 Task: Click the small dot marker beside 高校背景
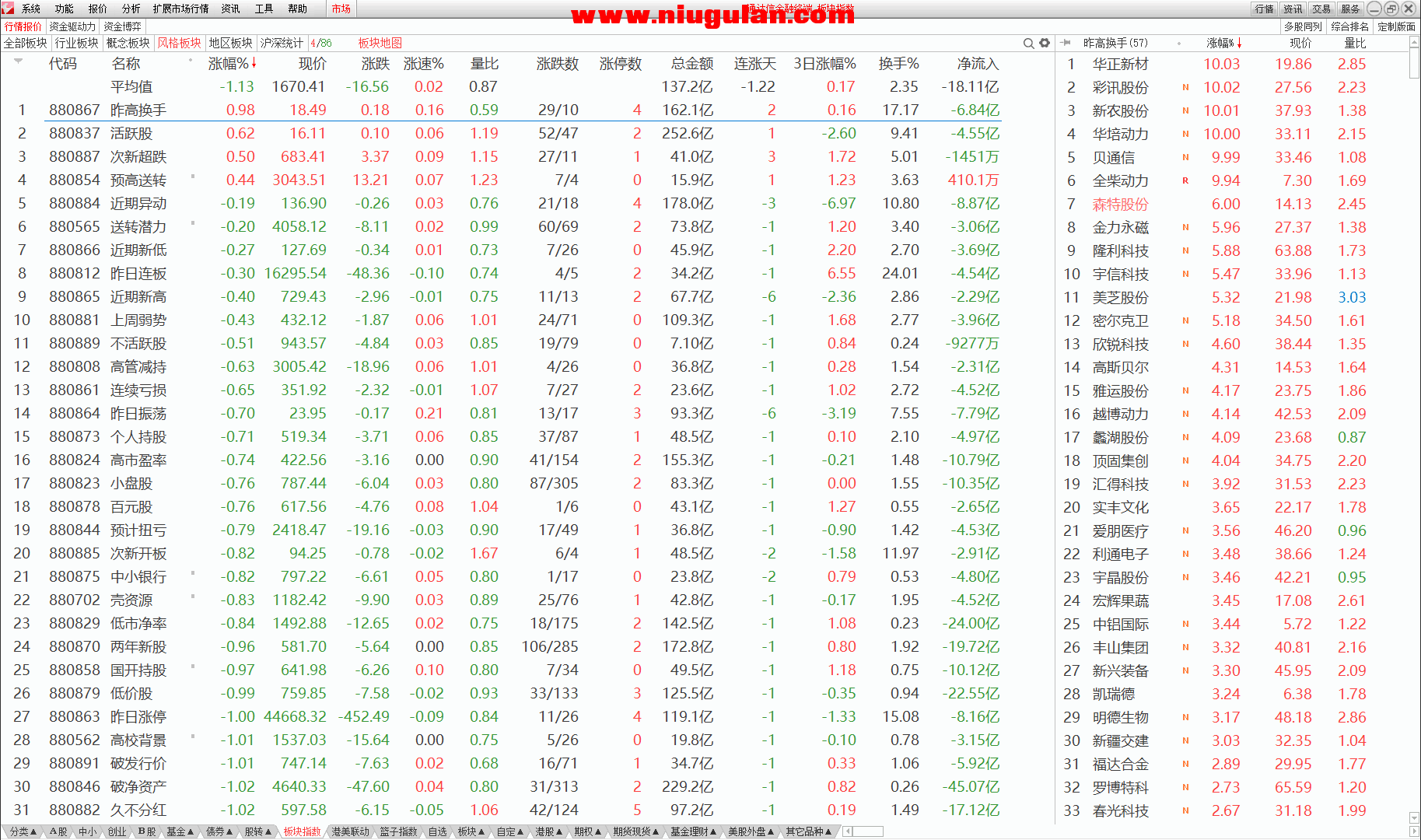click(193, 736)
